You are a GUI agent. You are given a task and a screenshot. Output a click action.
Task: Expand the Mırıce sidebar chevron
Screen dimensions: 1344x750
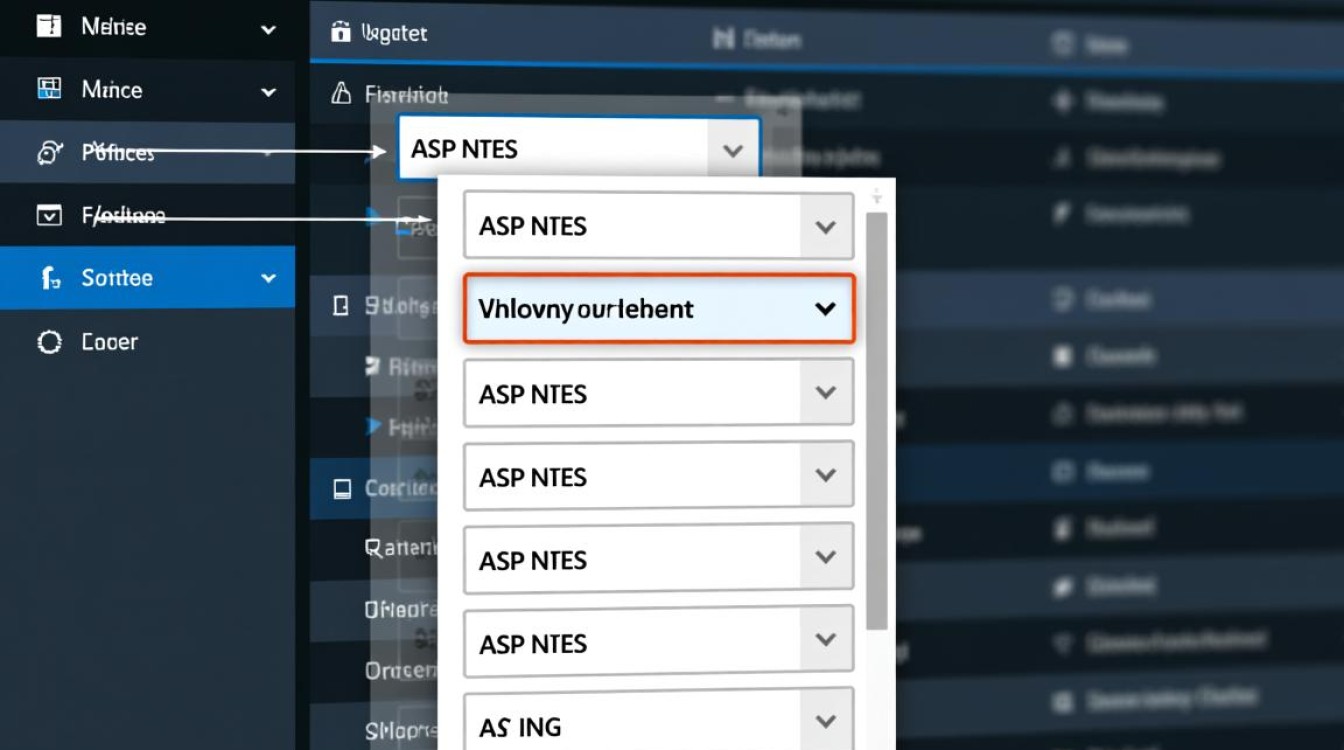pos(268,92)
